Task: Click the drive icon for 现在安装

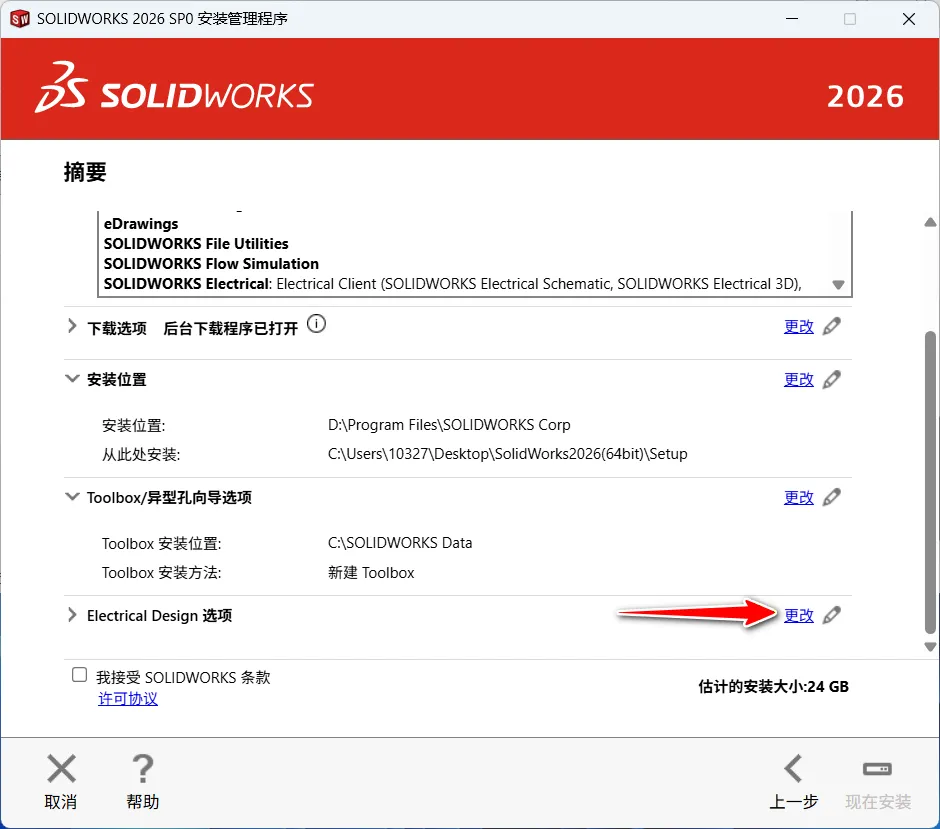Action: (x=877, y=768)
